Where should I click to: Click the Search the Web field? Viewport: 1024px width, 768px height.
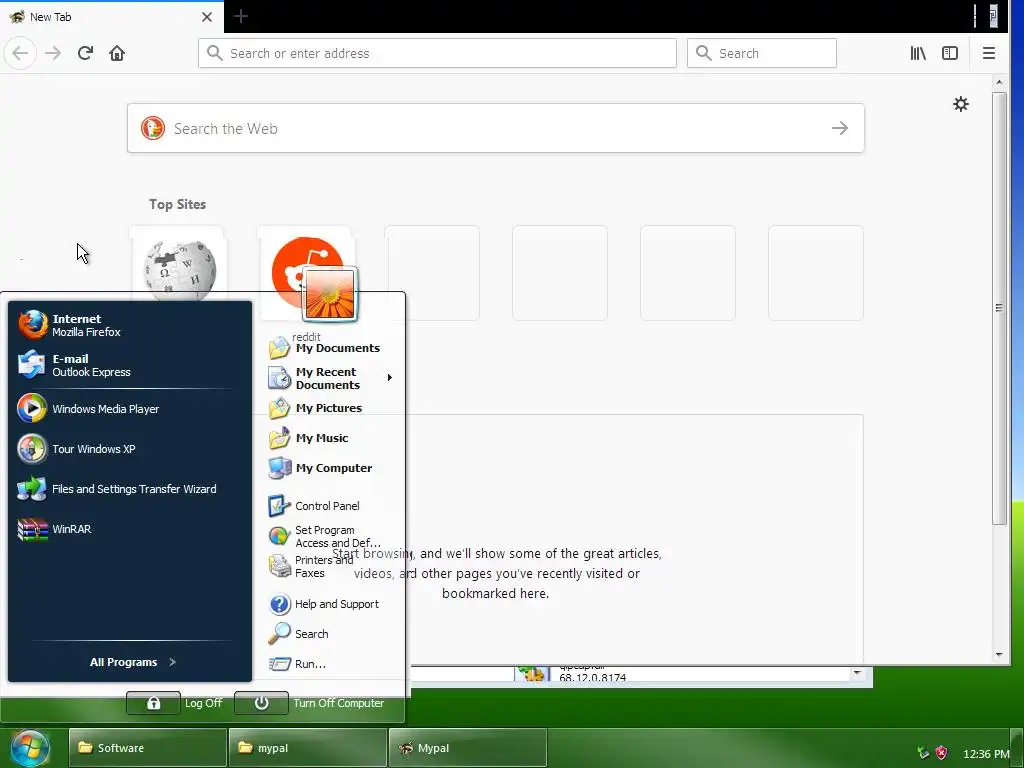(x=496, y=128)
